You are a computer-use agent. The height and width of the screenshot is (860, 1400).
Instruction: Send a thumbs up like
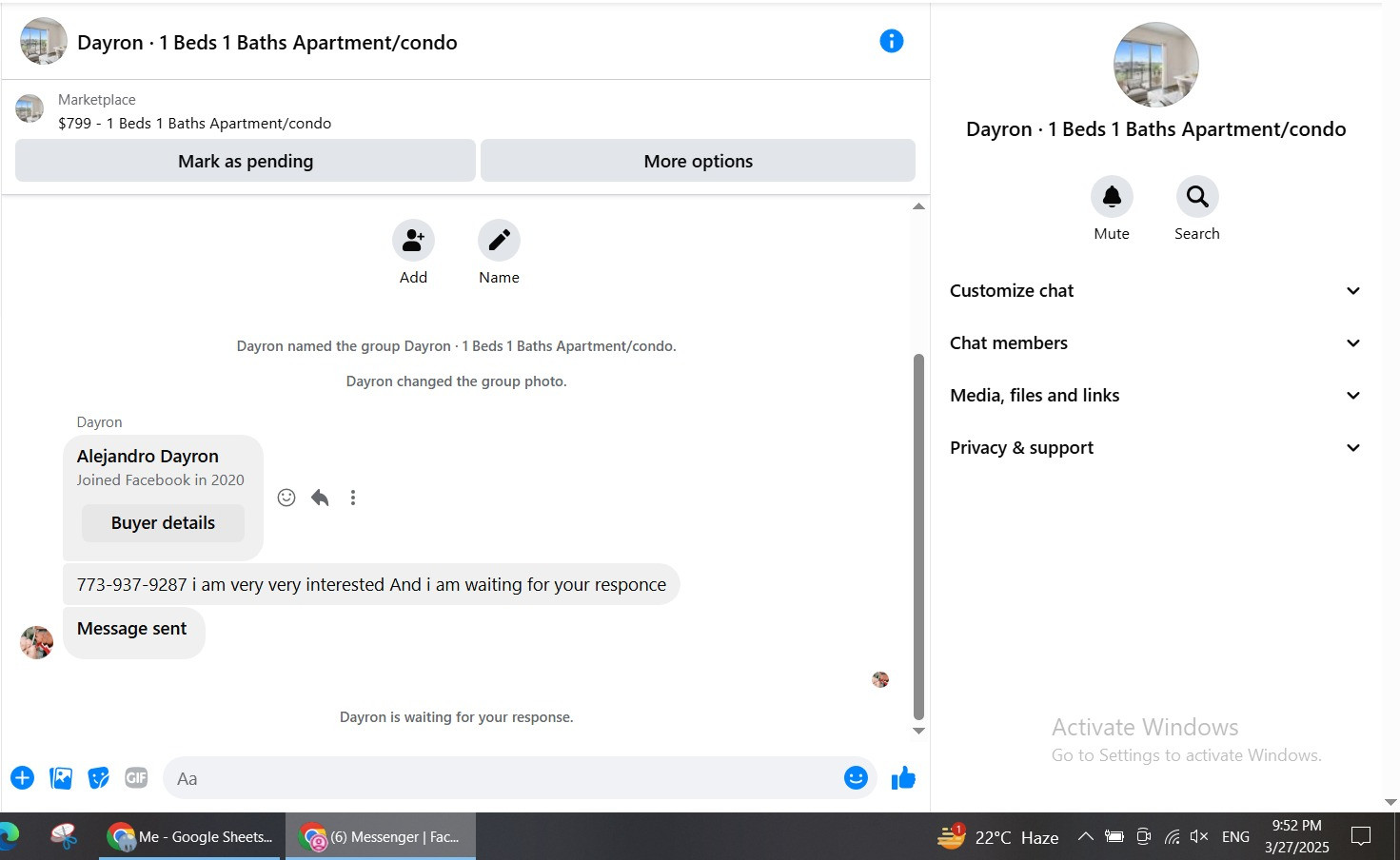point(903,778)
